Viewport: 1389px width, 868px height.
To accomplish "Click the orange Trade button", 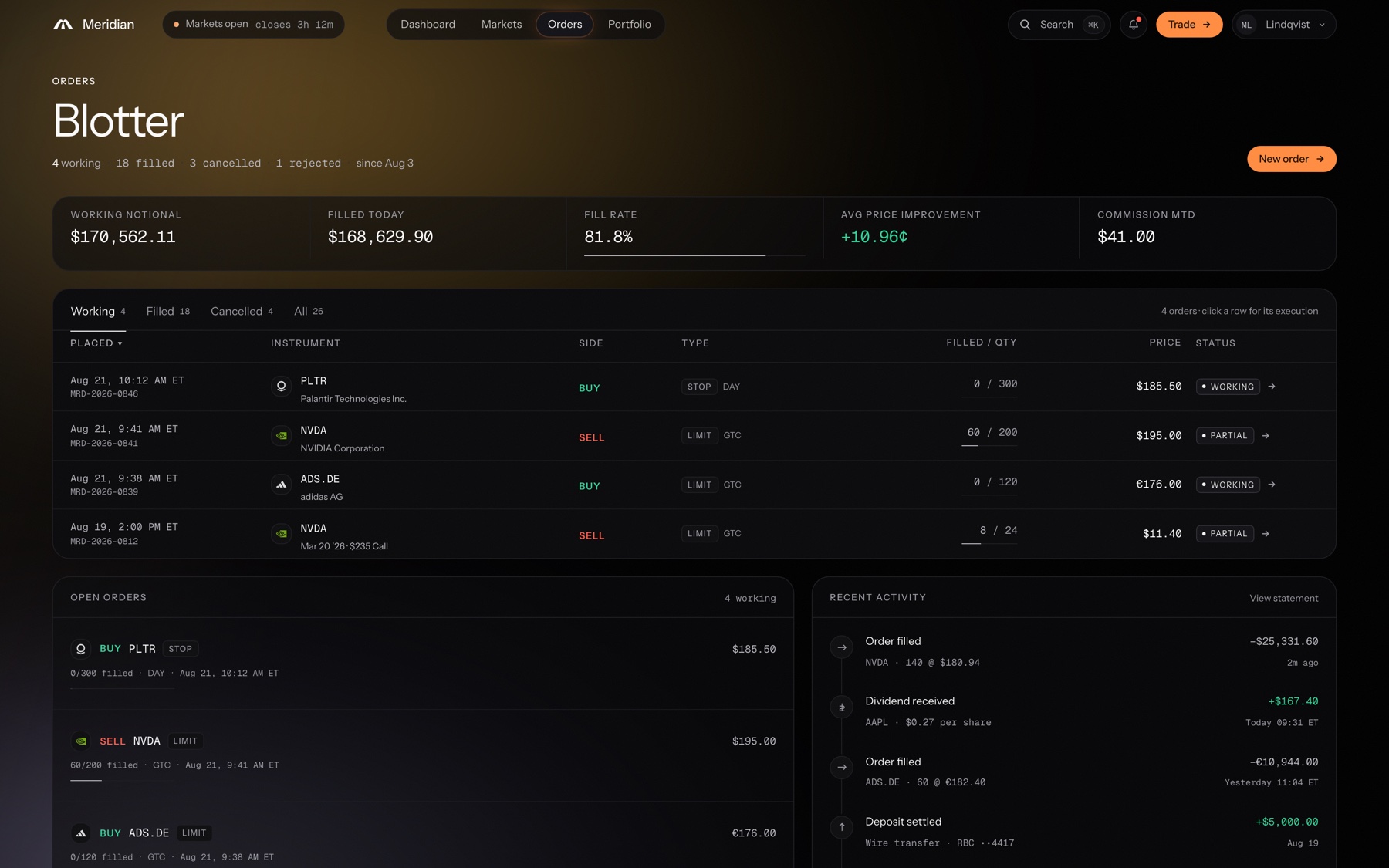I will [1189, 25].
